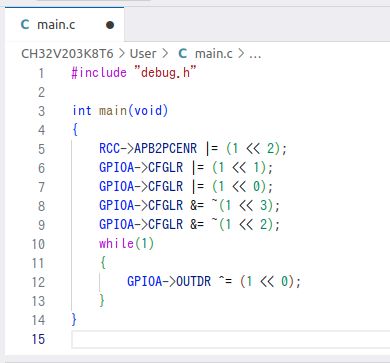Click the "debug.h" string literal

pos(165,72)
